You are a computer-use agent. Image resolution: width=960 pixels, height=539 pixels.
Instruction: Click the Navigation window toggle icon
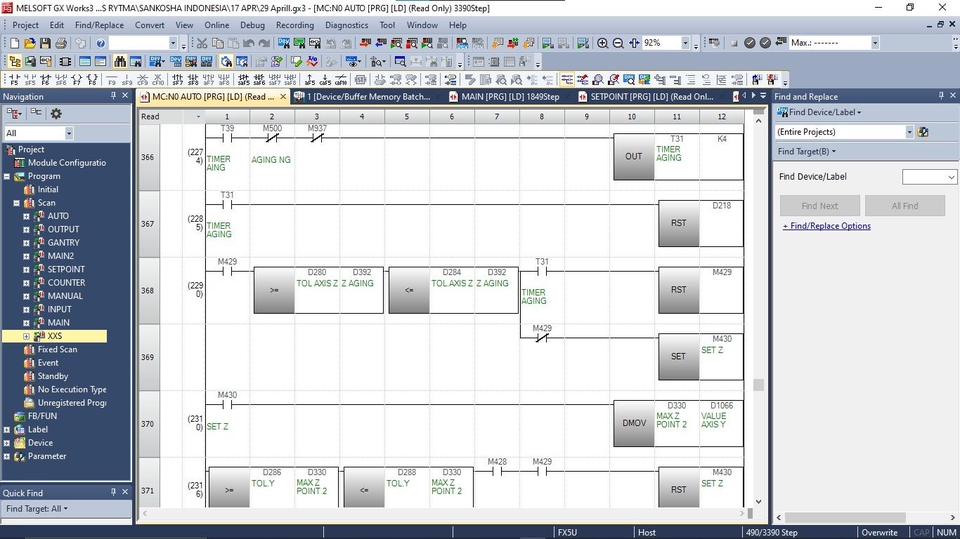[15, 61]
